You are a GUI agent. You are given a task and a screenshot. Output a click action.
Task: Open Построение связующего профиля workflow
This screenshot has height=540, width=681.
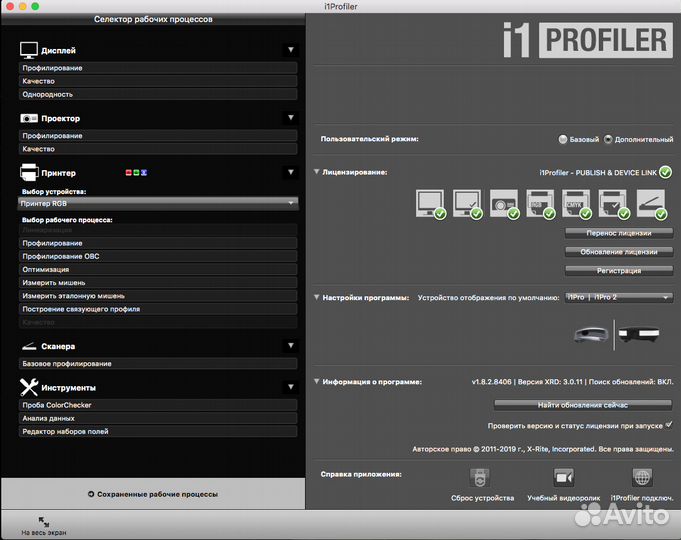[158, 309]
